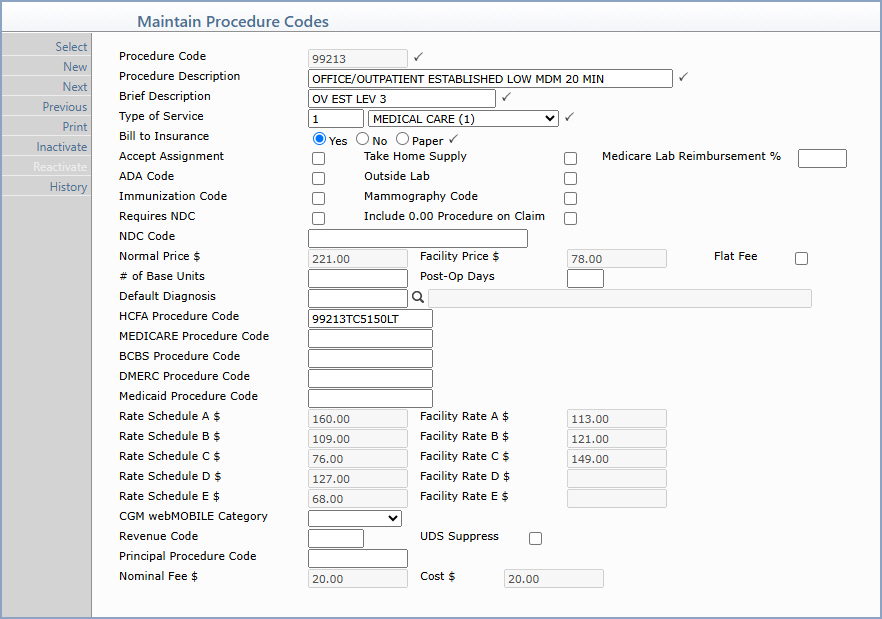The image size is (882, 619).
Task: Enable the Immunization Code checkbox
Action: (318, 198)
